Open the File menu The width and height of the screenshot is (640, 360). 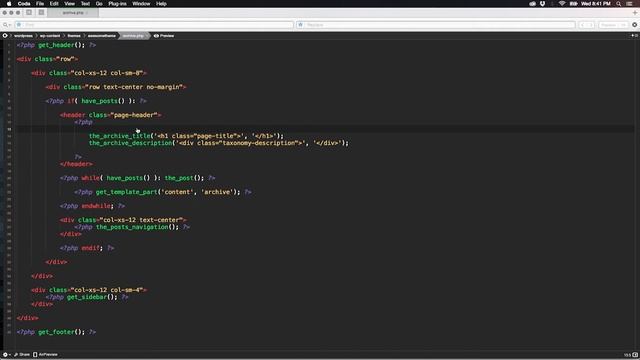[40, 4]
